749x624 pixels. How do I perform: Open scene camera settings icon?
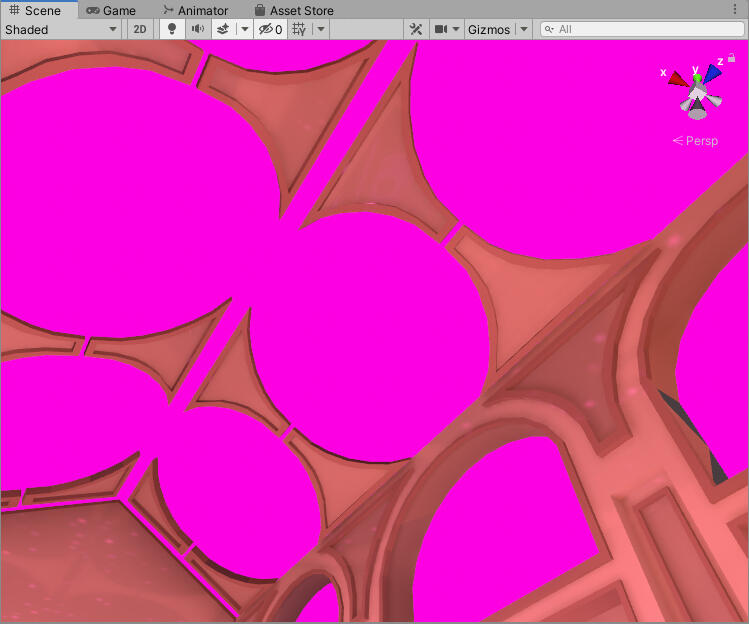click(x=440, y=29)
